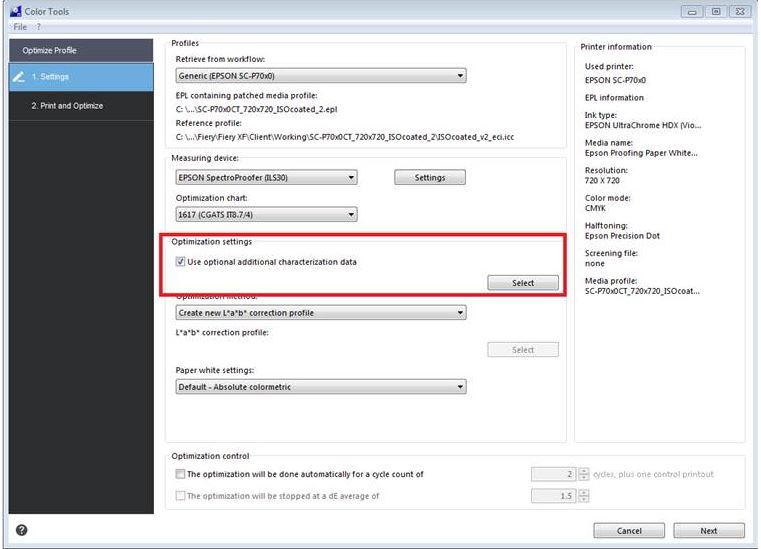Click Select under Optimization settings
This screenshot has height=549, width=761.
(522, 283)
